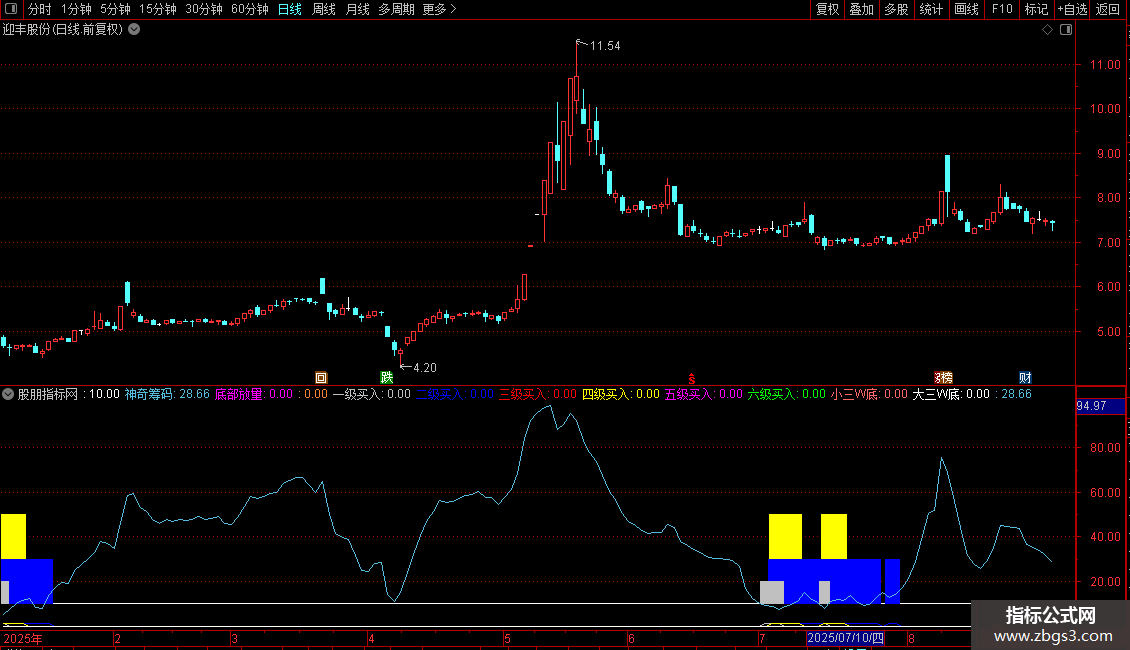
Task: Switch to the 60分钟 period
Action: pos(250,9)
